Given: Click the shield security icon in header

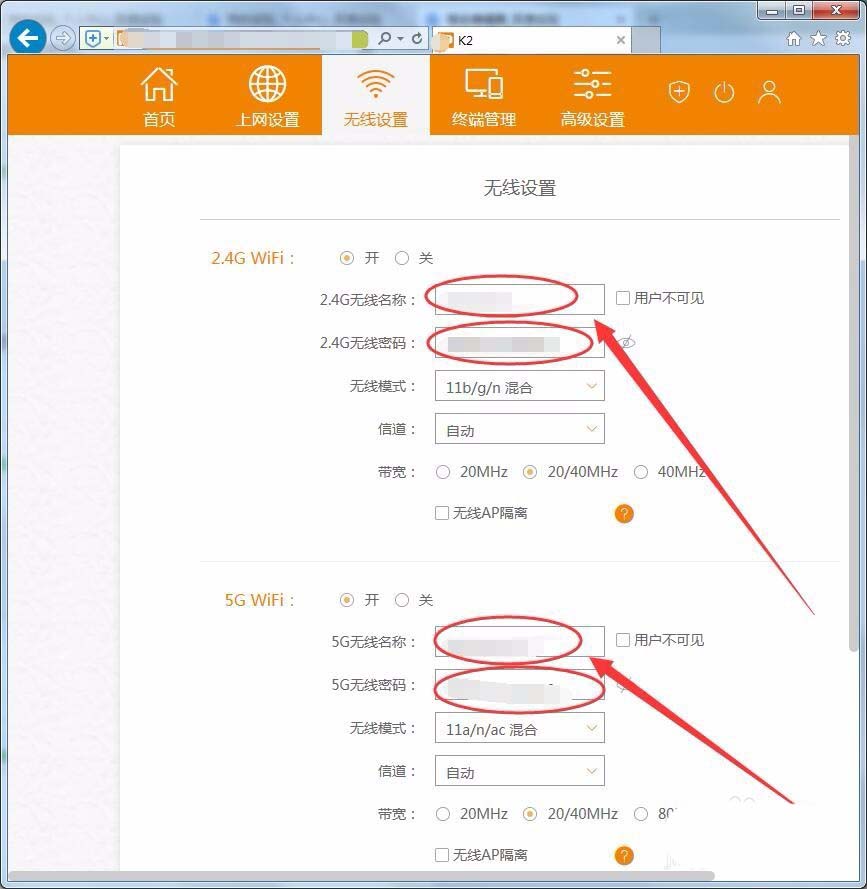Looking at the screenshot, I should tap(679, 92).
